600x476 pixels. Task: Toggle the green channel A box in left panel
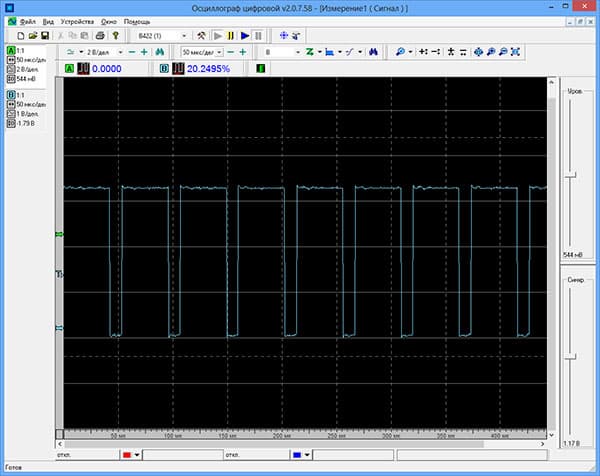(10, 49)
